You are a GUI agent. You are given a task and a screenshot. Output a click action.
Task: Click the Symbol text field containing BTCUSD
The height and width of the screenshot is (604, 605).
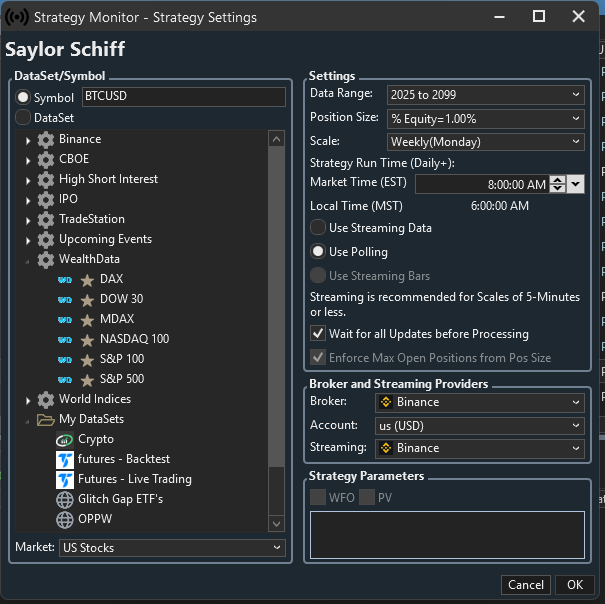(x=183, y=97)
